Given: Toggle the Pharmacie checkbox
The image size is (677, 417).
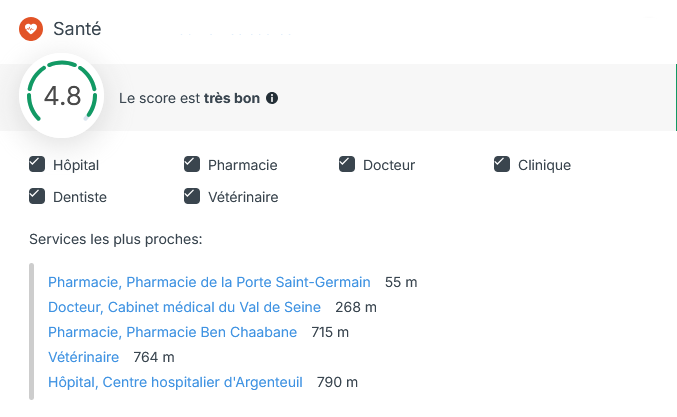Looking at the screenshot, I should click(192, 165).
